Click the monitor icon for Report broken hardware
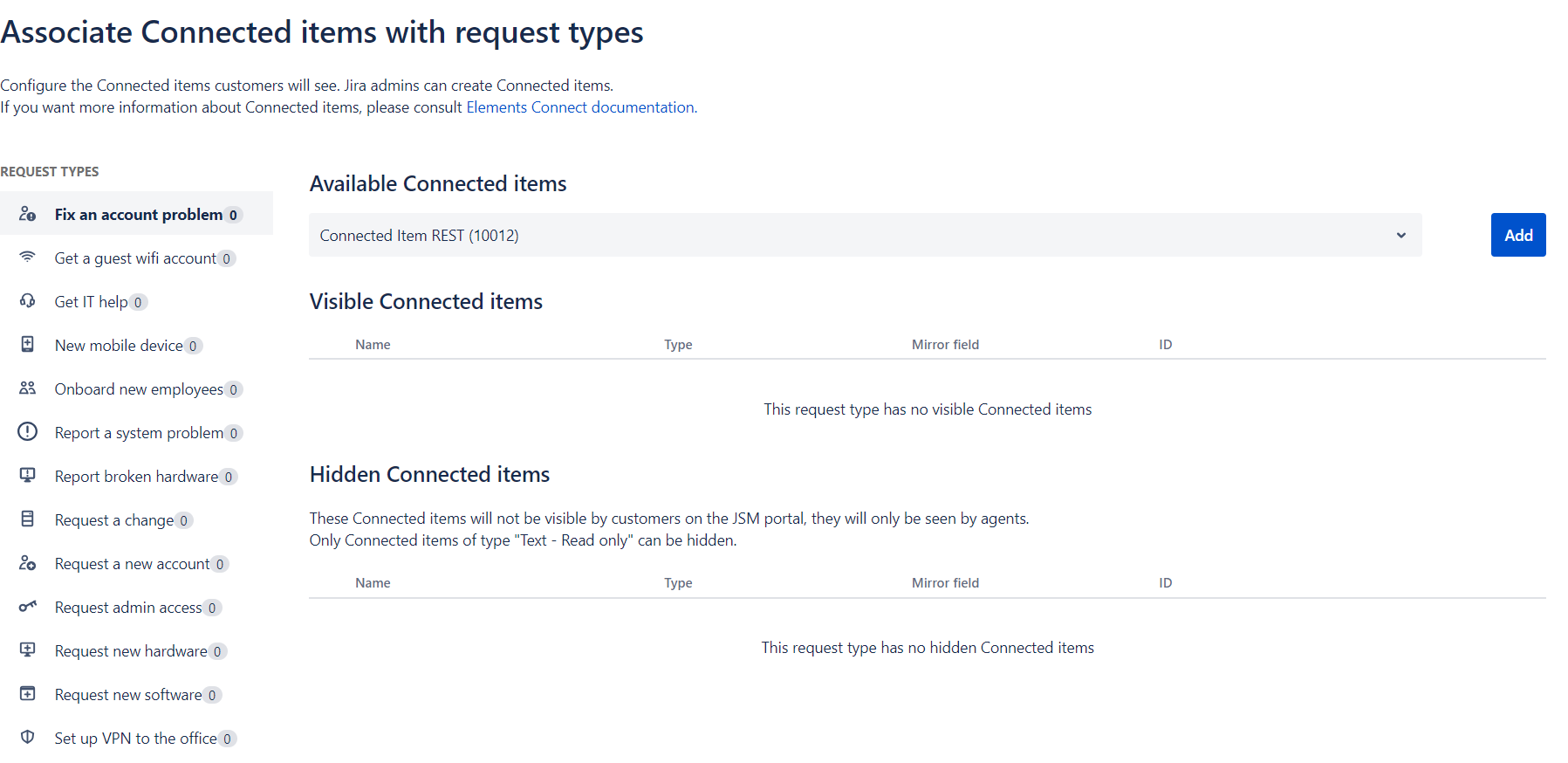1568x763 pixels. click(x=28, y=475)
